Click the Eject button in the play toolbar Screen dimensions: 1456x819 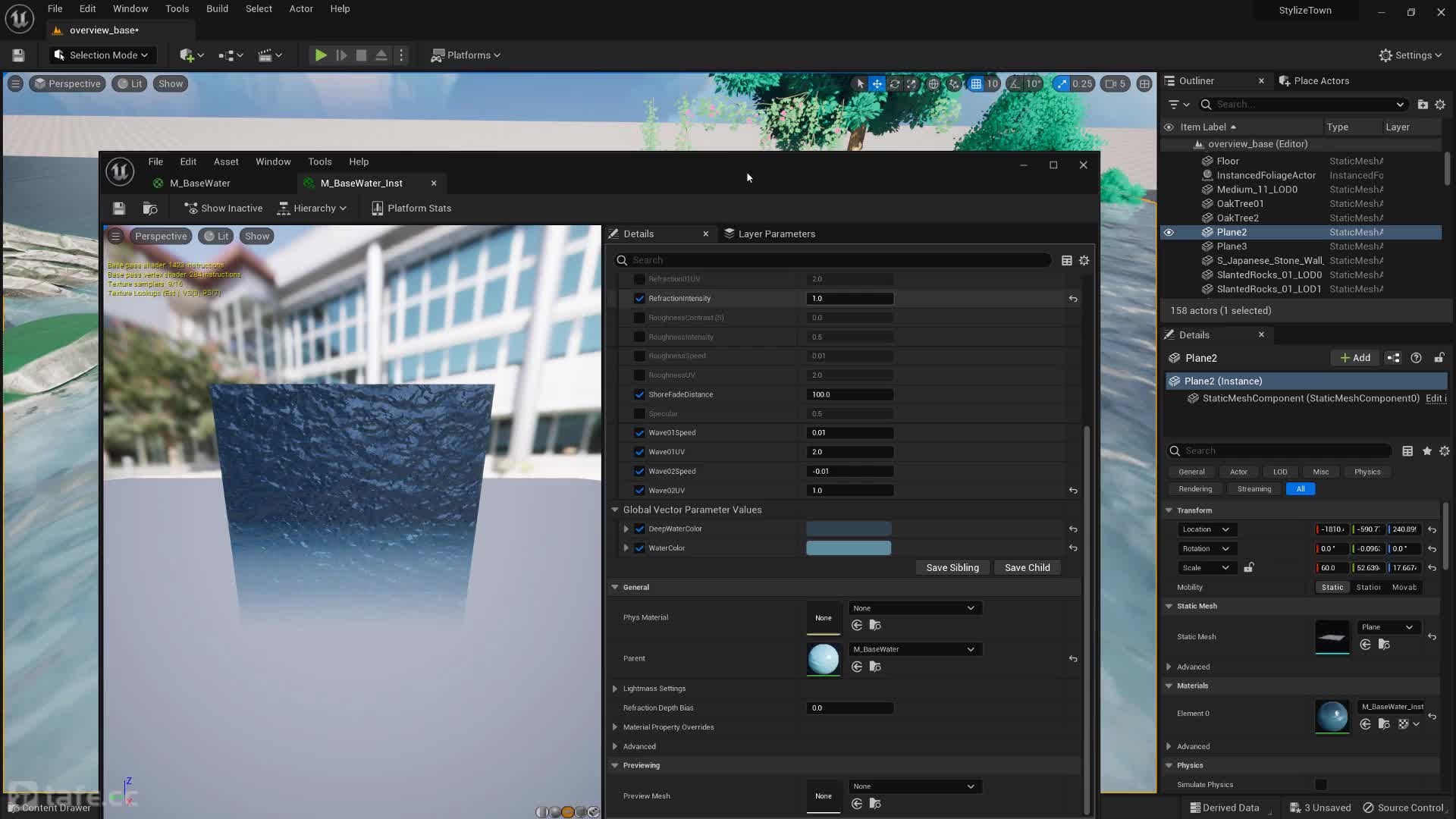coord(381,55)
